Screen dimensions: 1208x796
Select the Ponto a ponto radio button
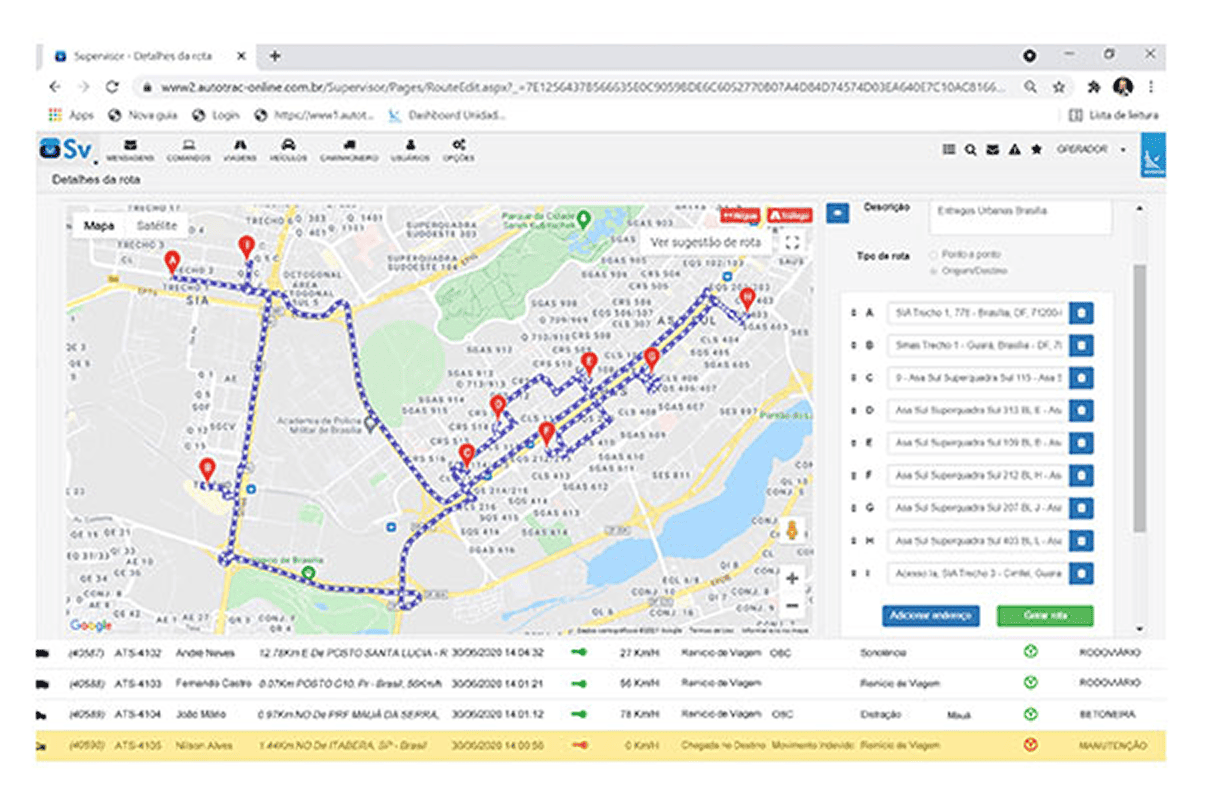click(934, 255)
